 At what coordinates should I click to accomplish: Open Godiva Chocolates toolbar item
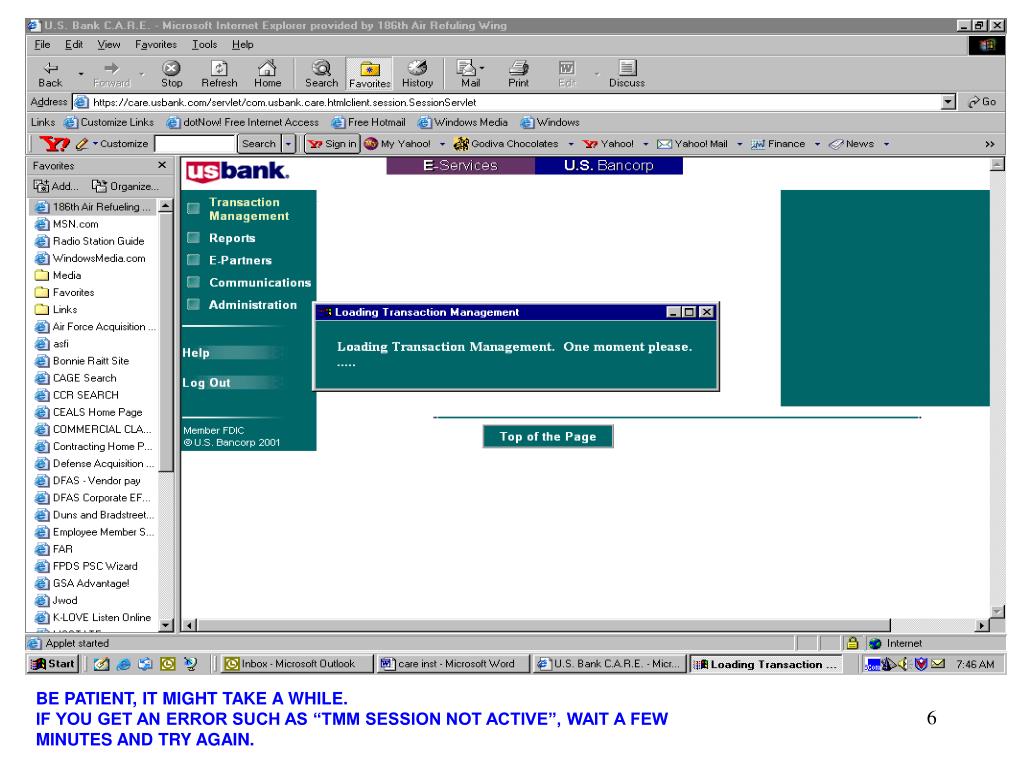(x=506, y=144)
